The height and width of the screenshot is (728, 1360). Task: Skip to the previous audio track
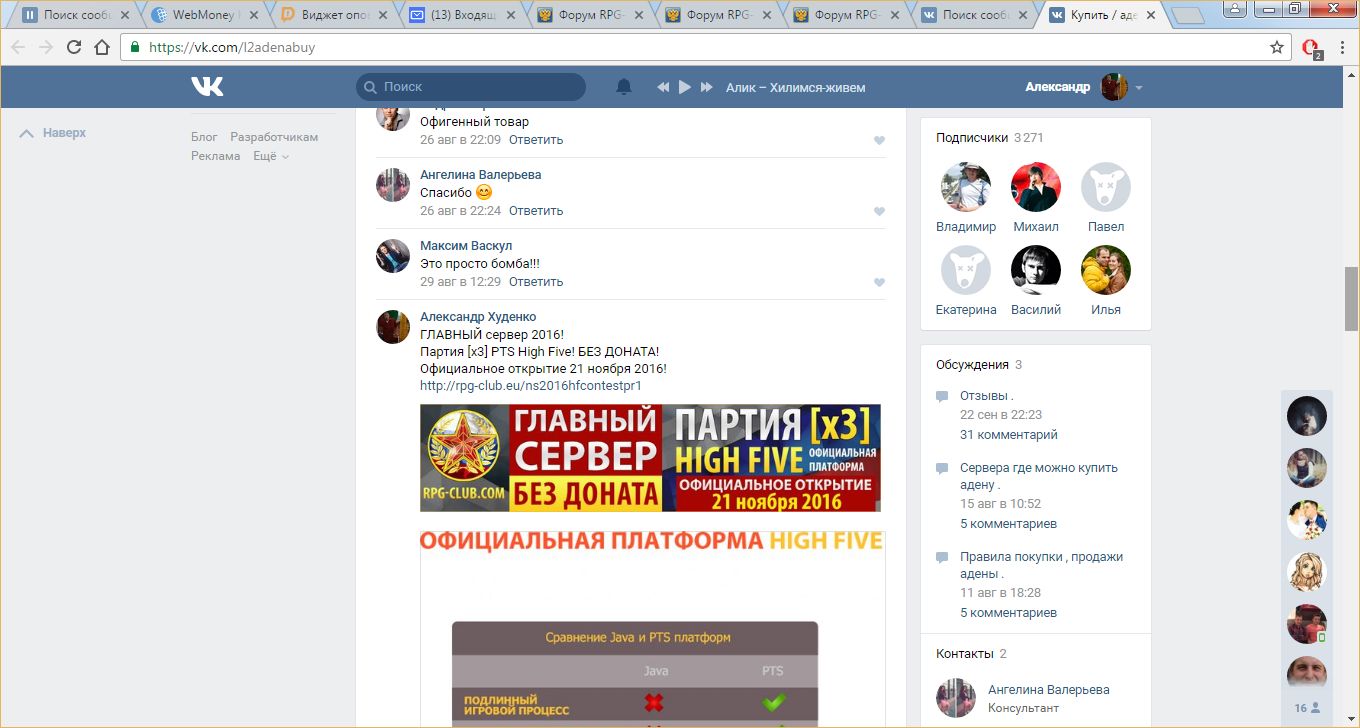[662, 87]
